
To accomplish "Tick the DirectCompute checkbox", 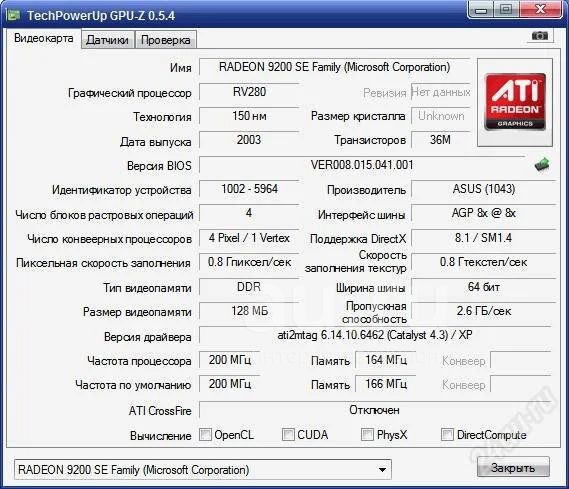I will click(447, 434).
